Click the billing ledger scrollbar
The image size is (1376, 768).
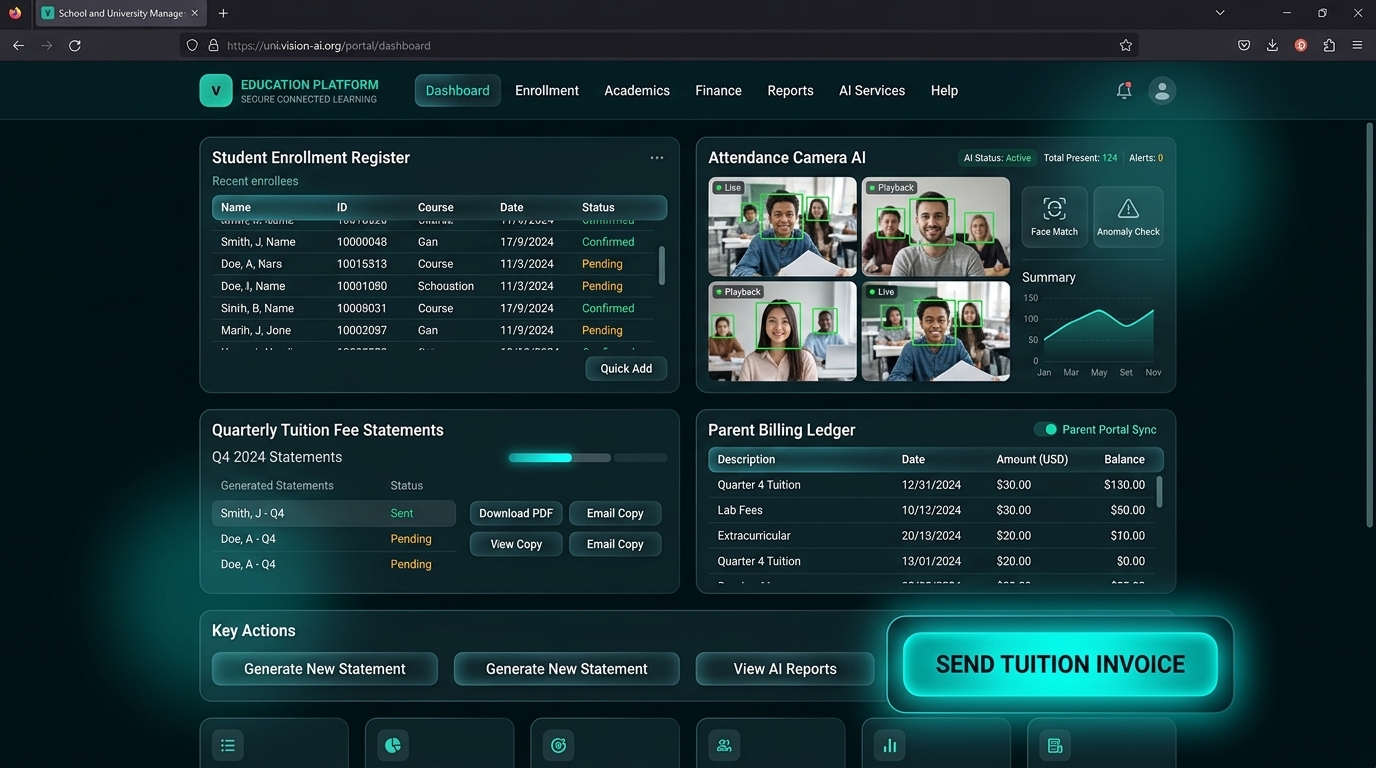pos(1160,492)
